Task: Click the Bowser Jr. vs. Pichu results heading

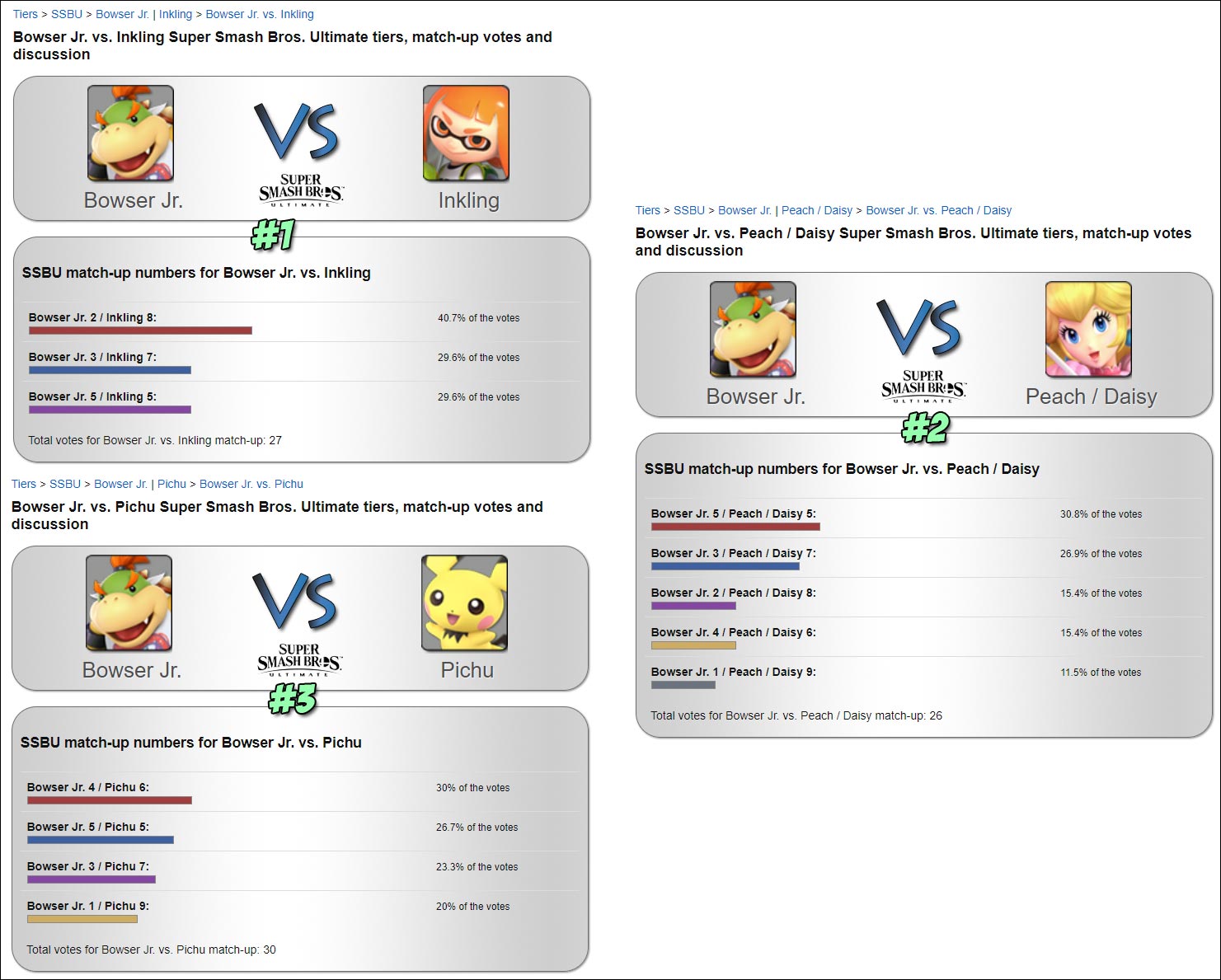Action: pos(191,743)
